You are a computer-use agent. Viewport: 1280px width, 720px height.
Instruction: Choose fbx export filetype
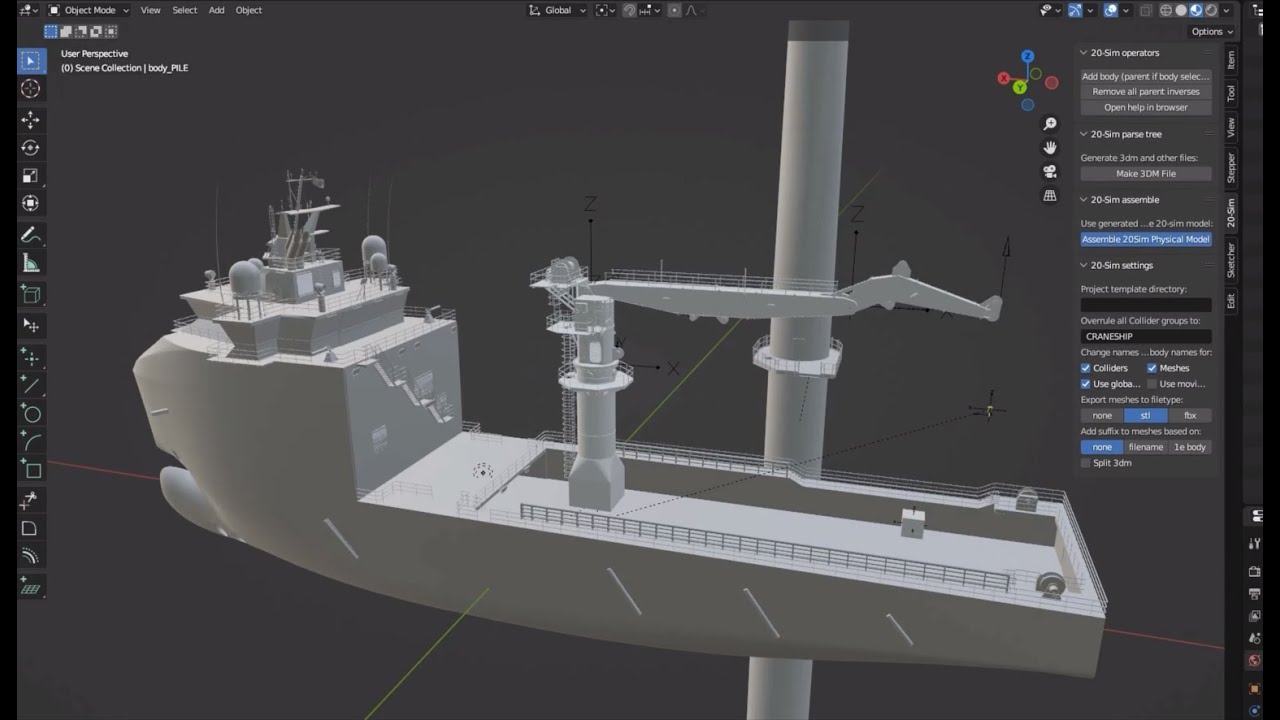(x=1190, y=415)
